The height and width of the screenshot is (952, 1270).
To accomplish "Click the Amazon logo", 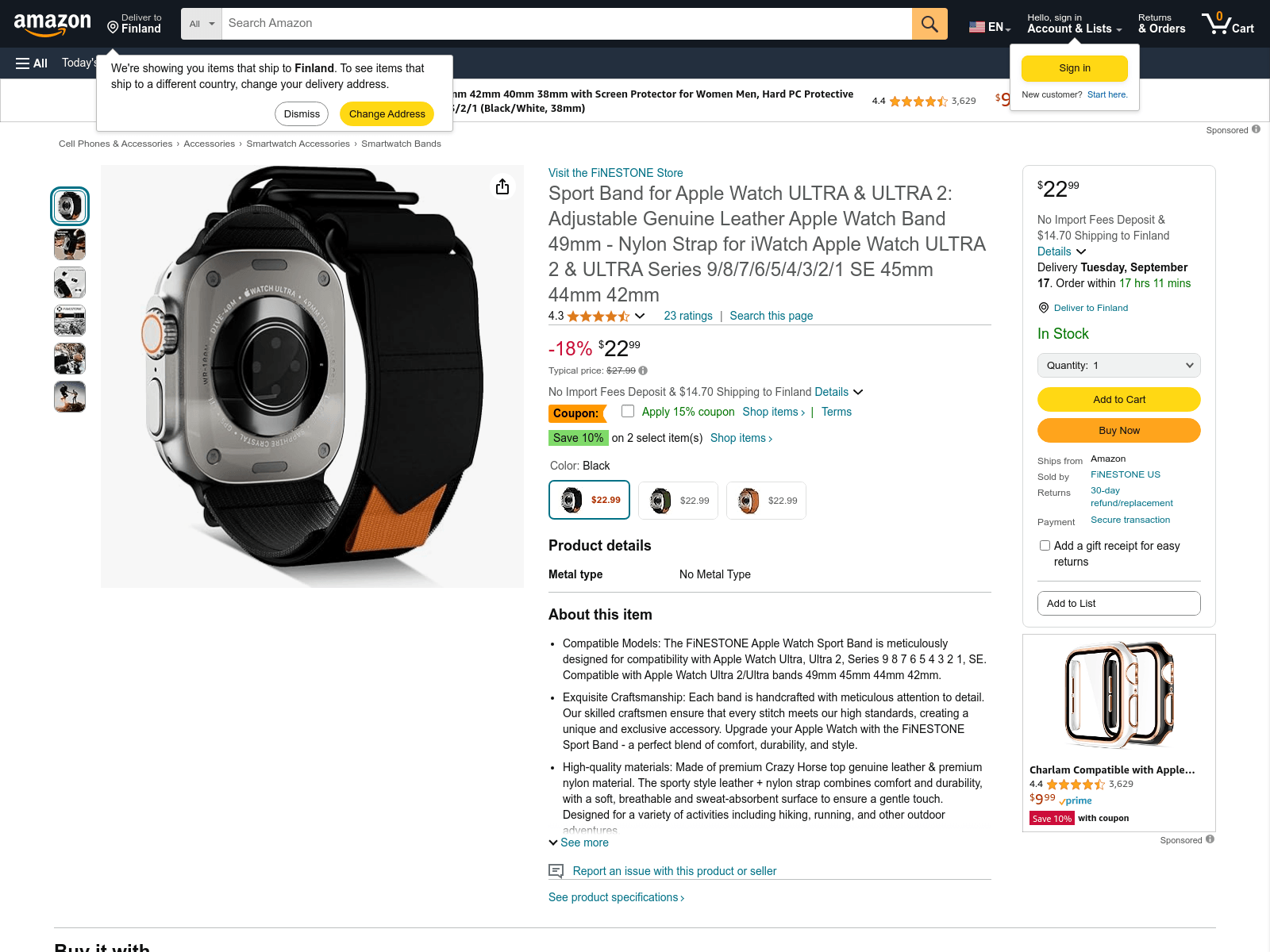I will [x=52, y=25].
